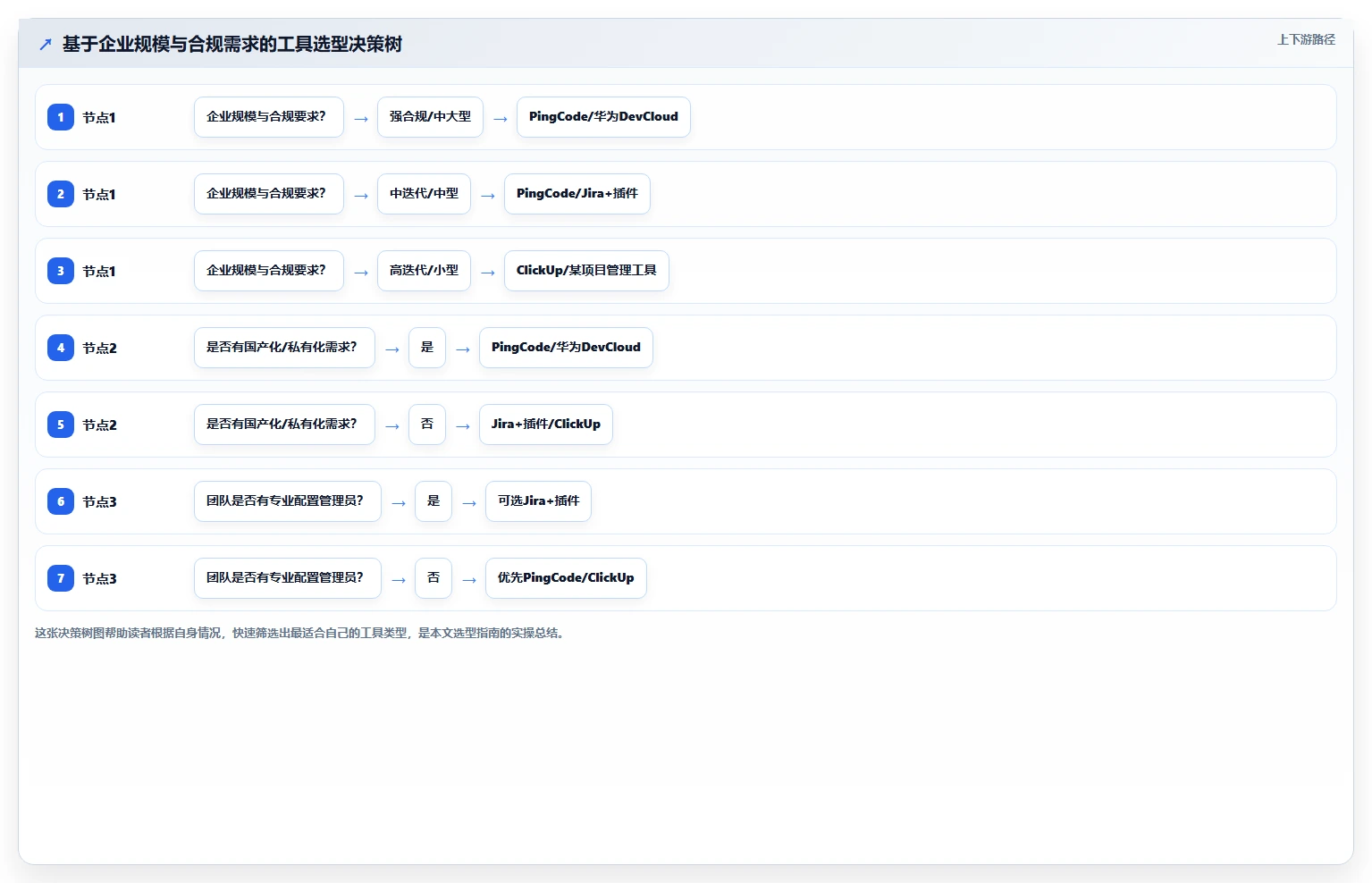
Task: Click 团队是否有专业配置管理员? box in row 6
Action: click(x=288, y=501)
